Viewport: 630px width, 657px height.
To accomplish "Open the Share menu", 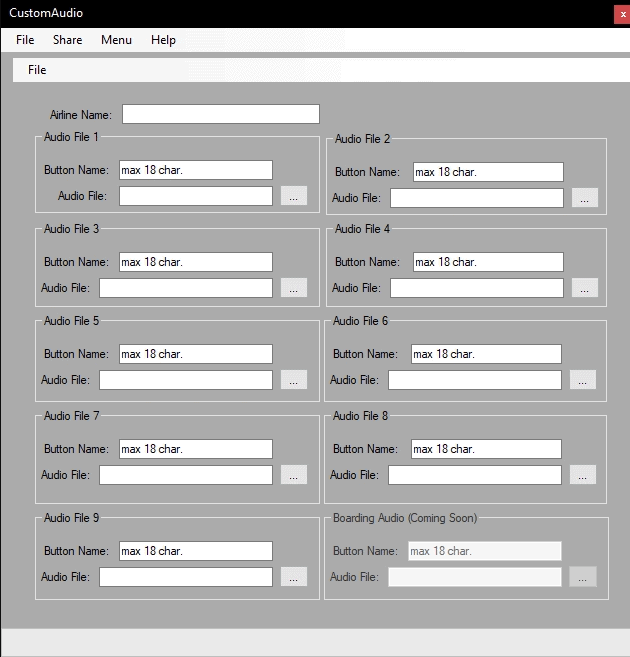I will pos(68,40).
